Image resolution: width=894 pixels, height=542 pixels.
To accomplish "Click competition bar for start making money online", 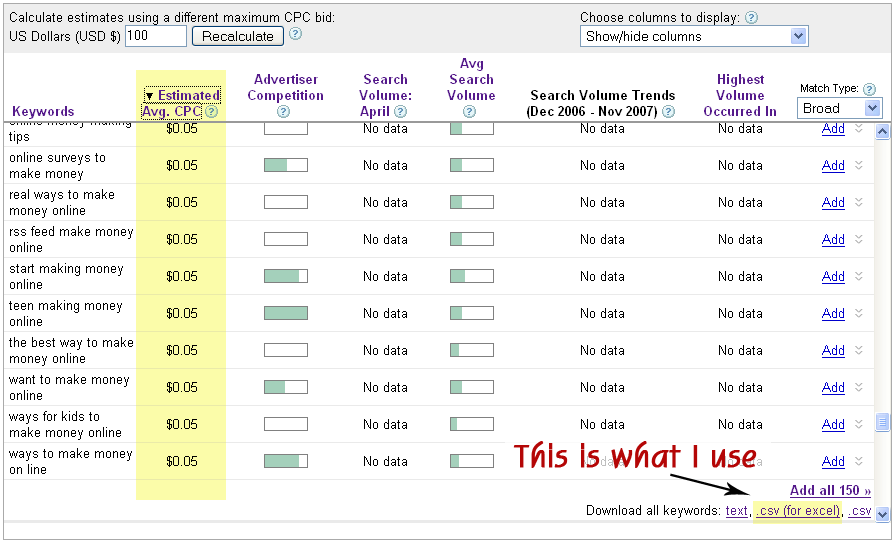I will [x=286, y=276].
